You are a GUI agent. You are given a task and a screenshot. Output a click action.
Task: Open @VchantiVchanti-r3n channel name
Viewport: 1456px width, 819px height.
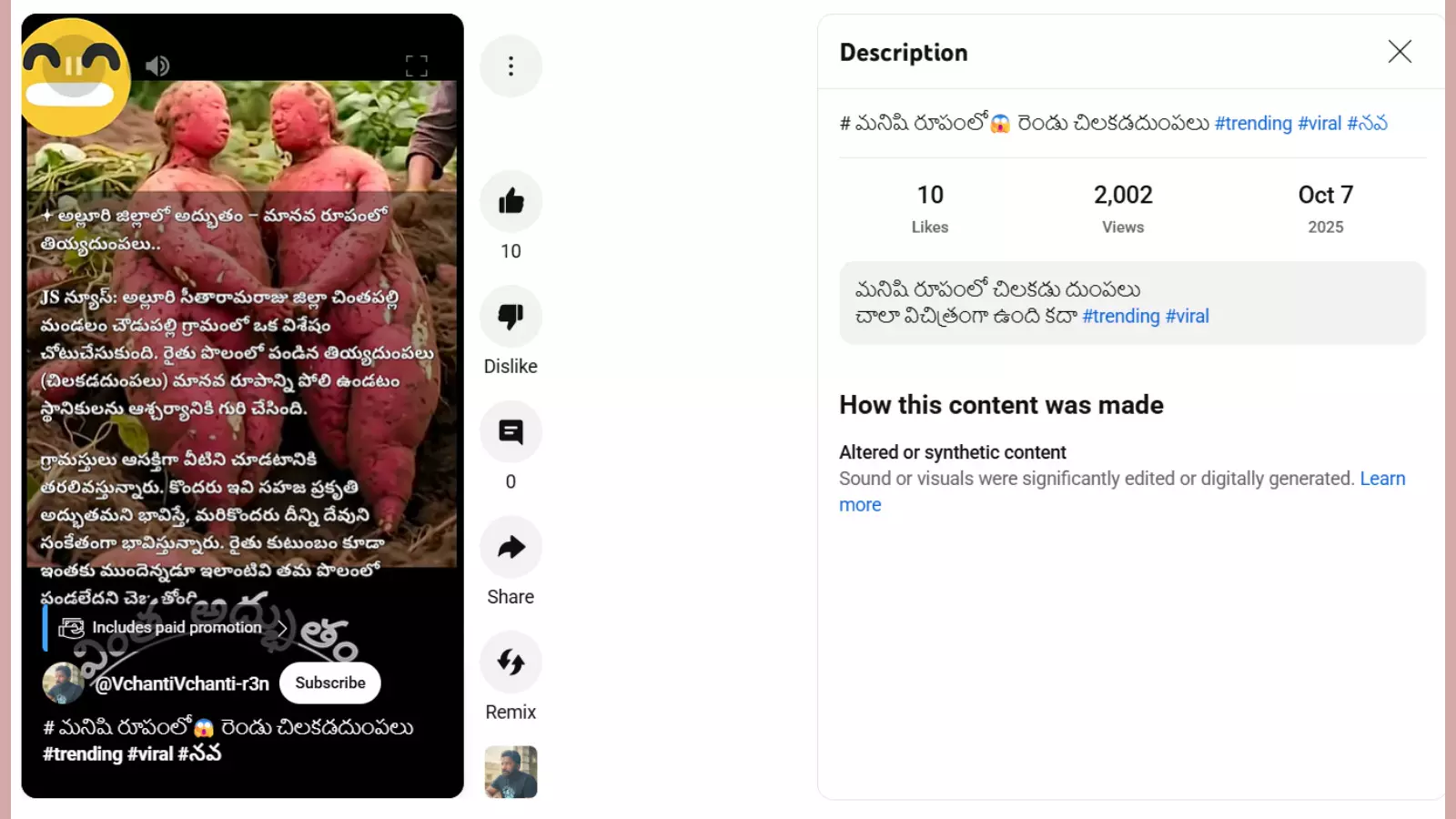(182, 684)
